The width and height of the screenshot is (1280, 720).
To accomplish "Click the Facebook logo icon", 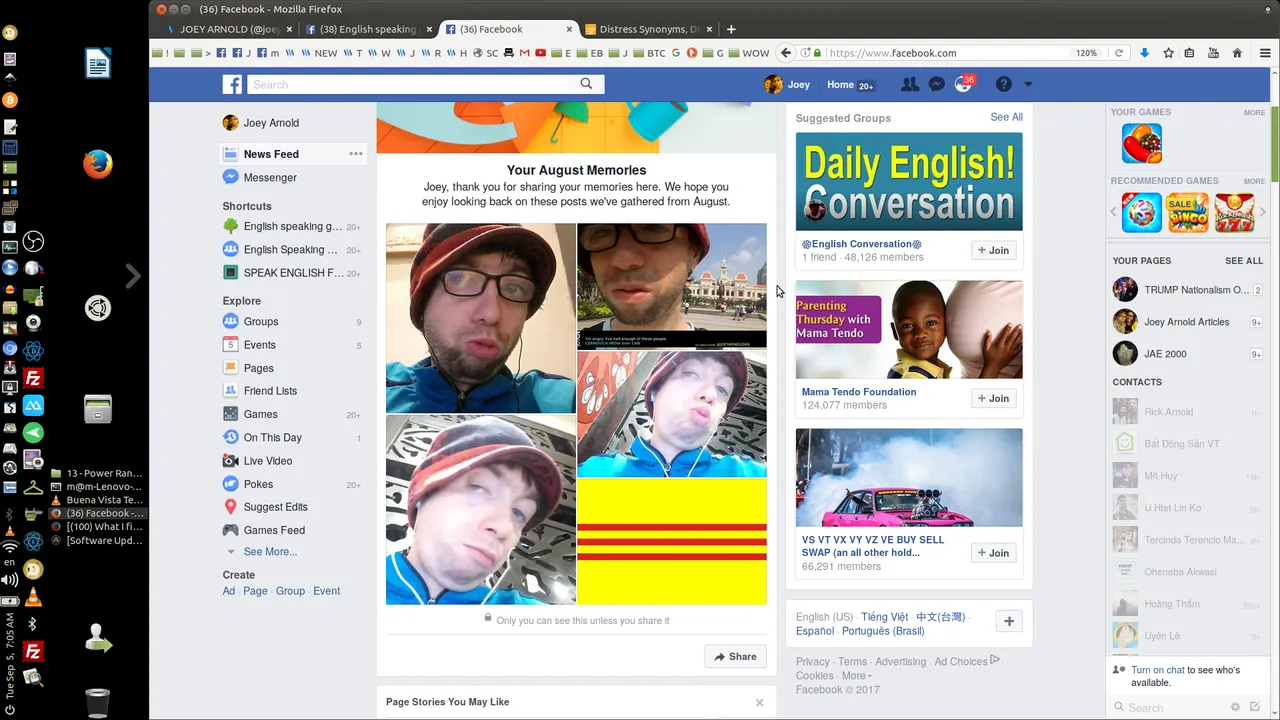I will coord(232,85).
